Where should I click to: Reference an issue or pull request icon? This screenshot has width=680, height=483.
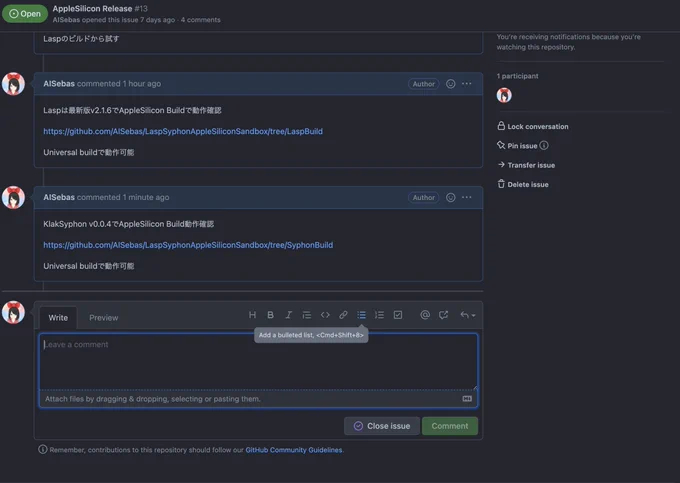[x=443, y=315]
